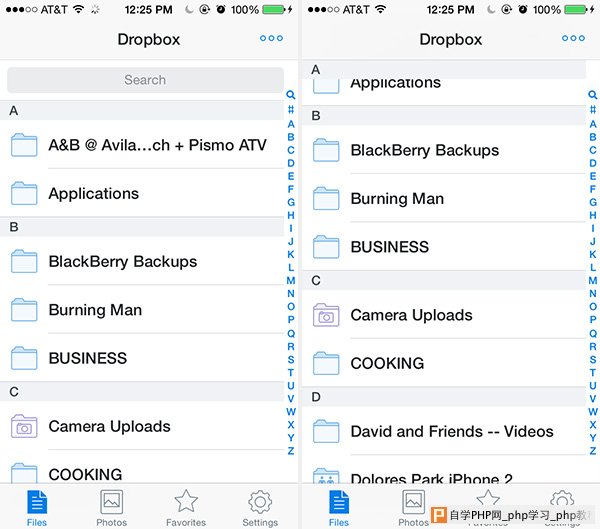Viewport: 600px width, 529px height.
Task: Select 'Dolores Park iPhone 2' text
Action: [432, 478]
